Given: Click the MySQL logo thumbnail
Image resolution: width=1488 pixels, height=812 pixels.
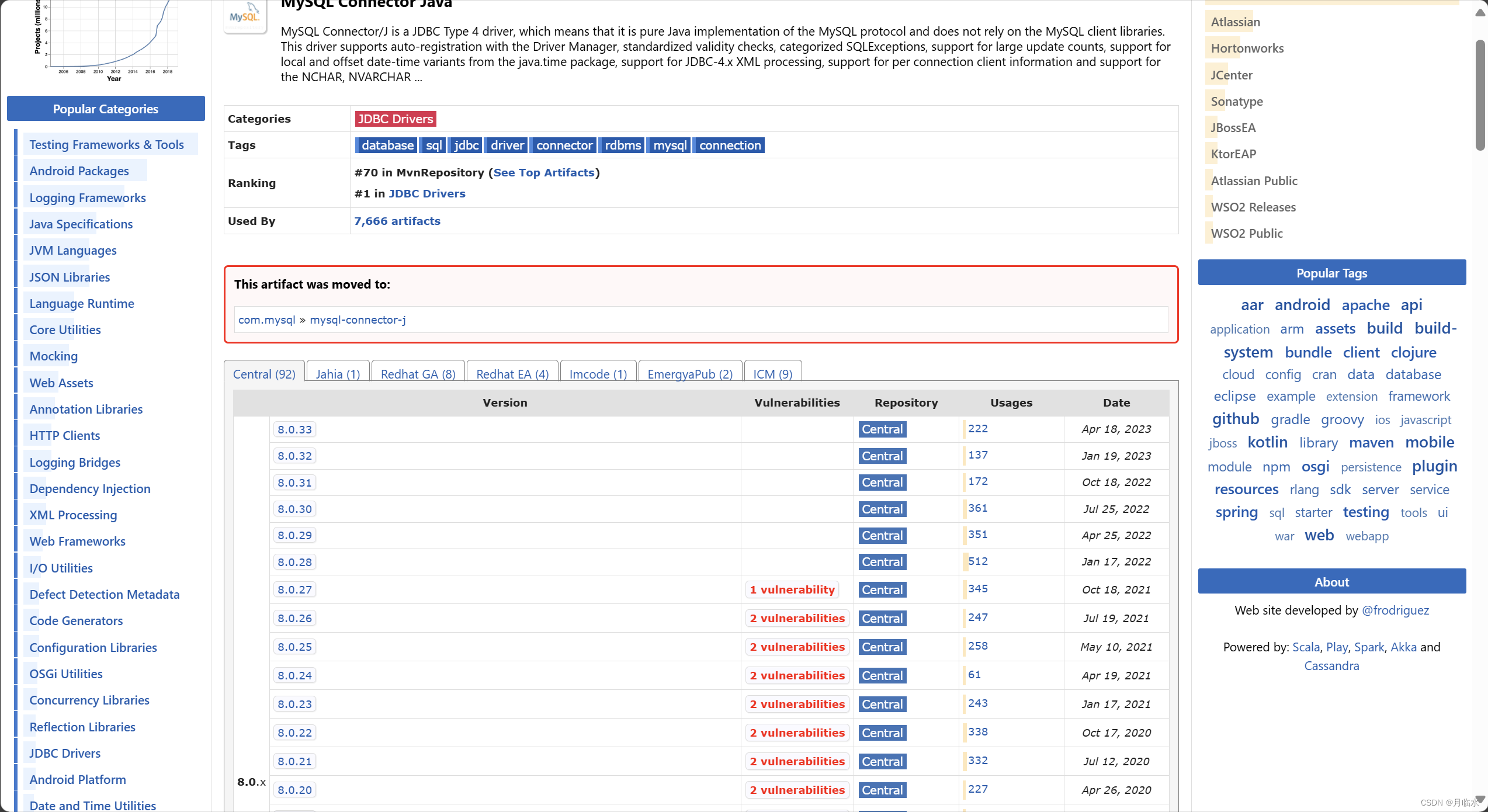Looking at the screenshot, I should pos(245,16).
